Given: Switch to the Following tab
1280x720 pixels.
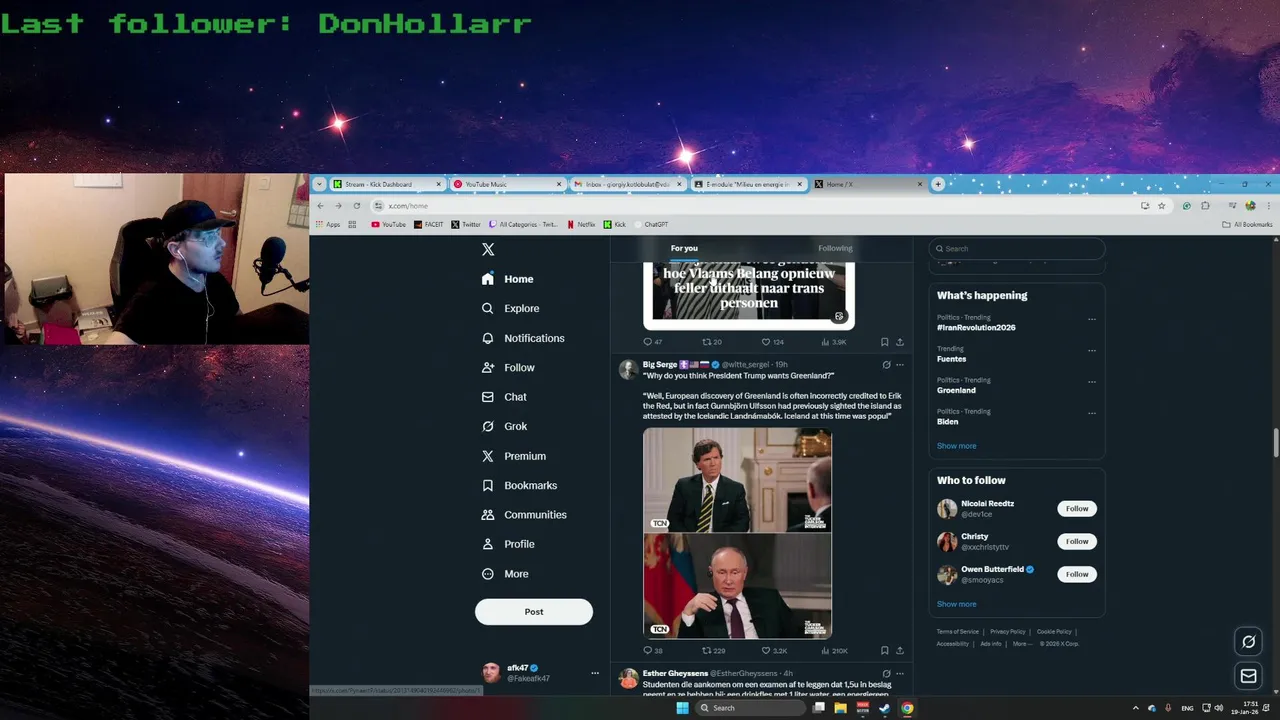Looking at the screenshot, I should point(835,249).
